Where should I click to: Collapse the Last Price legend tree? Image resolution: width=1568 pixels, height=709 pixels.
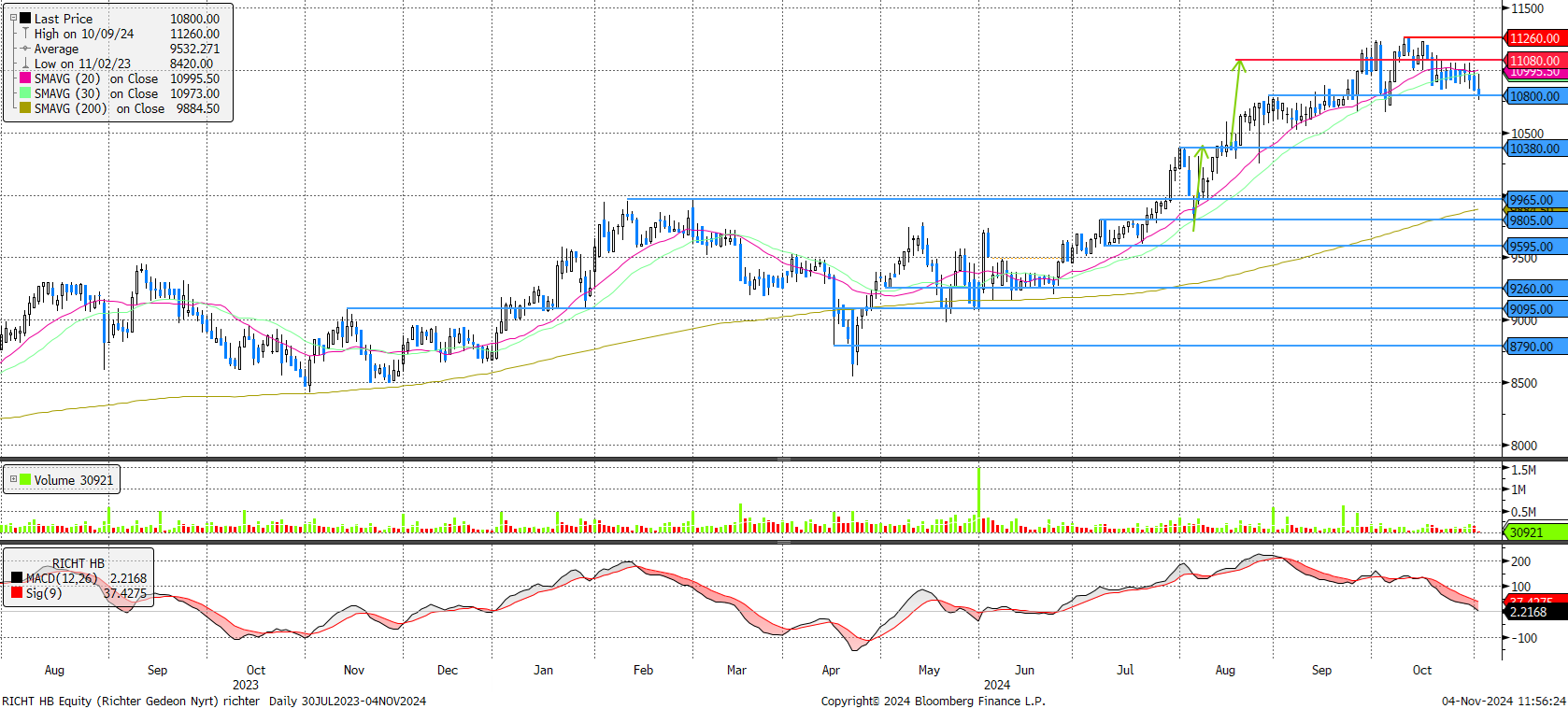[13, 18]
